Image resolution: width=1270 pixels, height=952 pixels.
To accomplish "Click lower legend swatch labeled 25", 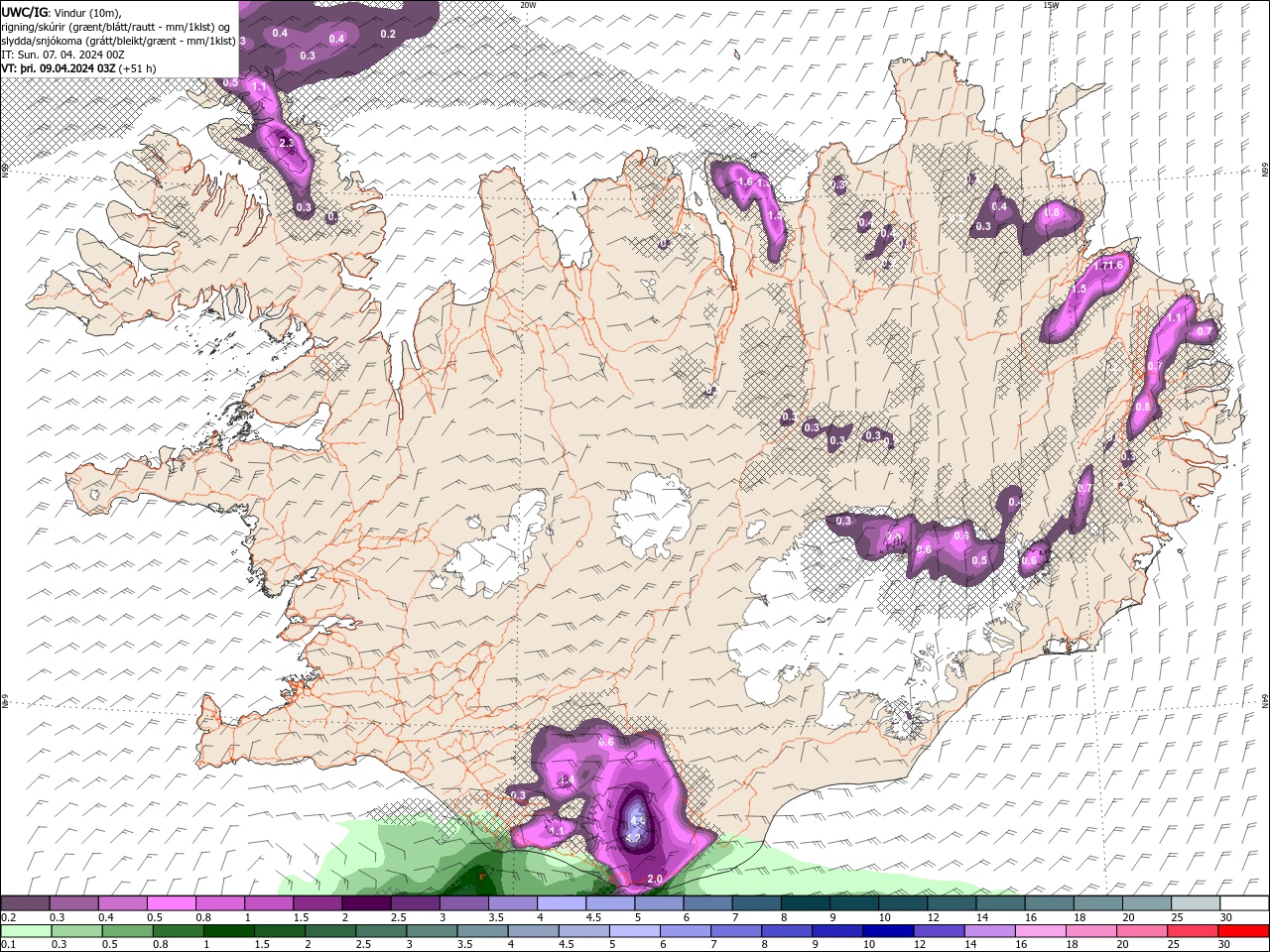I will (1191, 931).
